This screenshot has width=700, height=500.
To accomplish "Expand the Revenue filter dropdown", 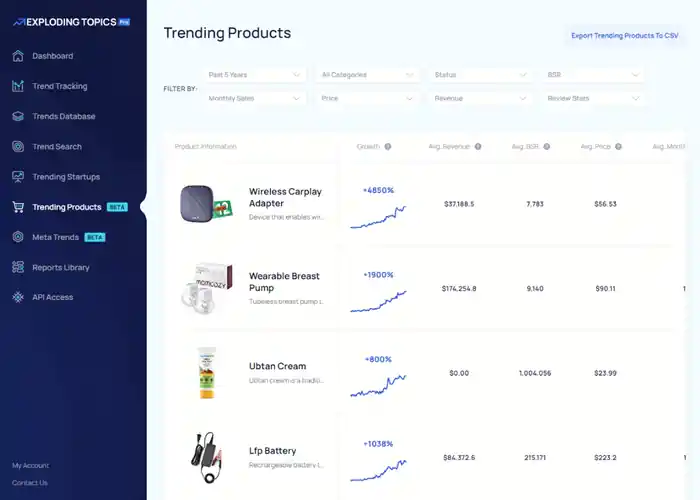I will tap(480, 98).
